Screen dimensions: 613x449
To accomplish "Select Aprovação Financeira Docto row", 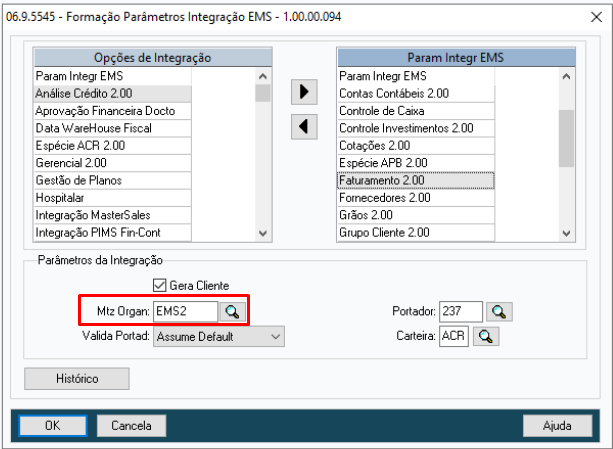I will pyautogui.click(x=113, y=111).
